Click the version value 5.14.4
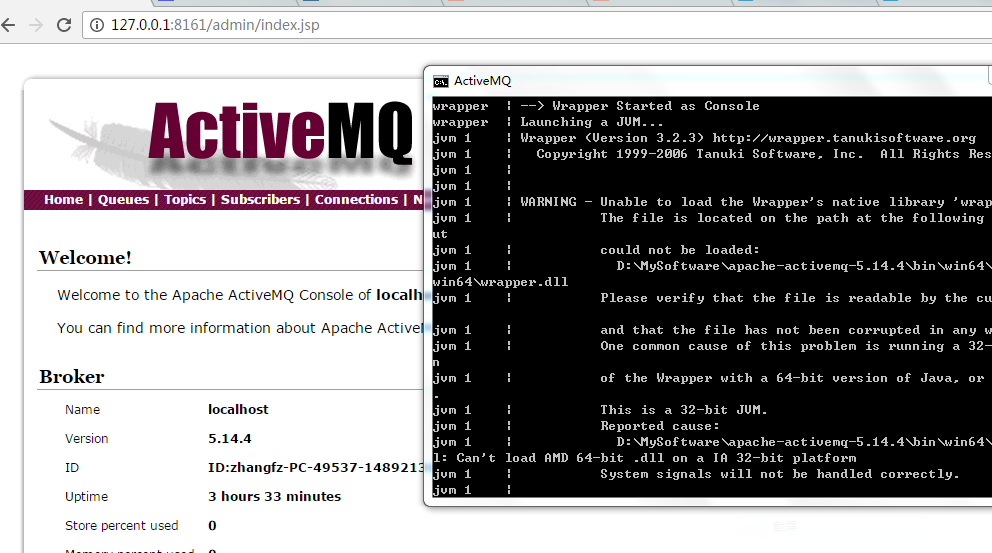This screenshot has height=553, width=992. click(x=230, y=439)
